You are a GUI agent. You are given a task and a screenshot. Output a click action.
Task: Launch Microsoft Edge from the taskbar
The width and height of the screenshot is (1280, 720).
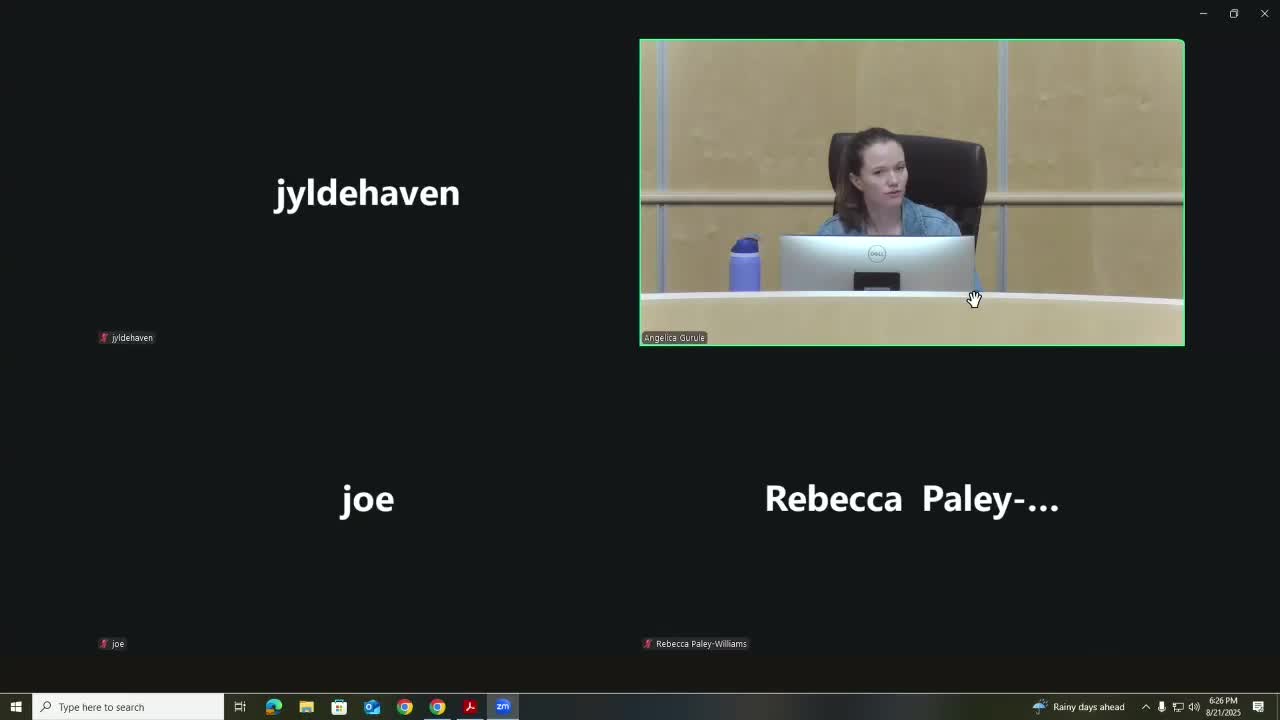pyautogui.click(x=273, y=707)
